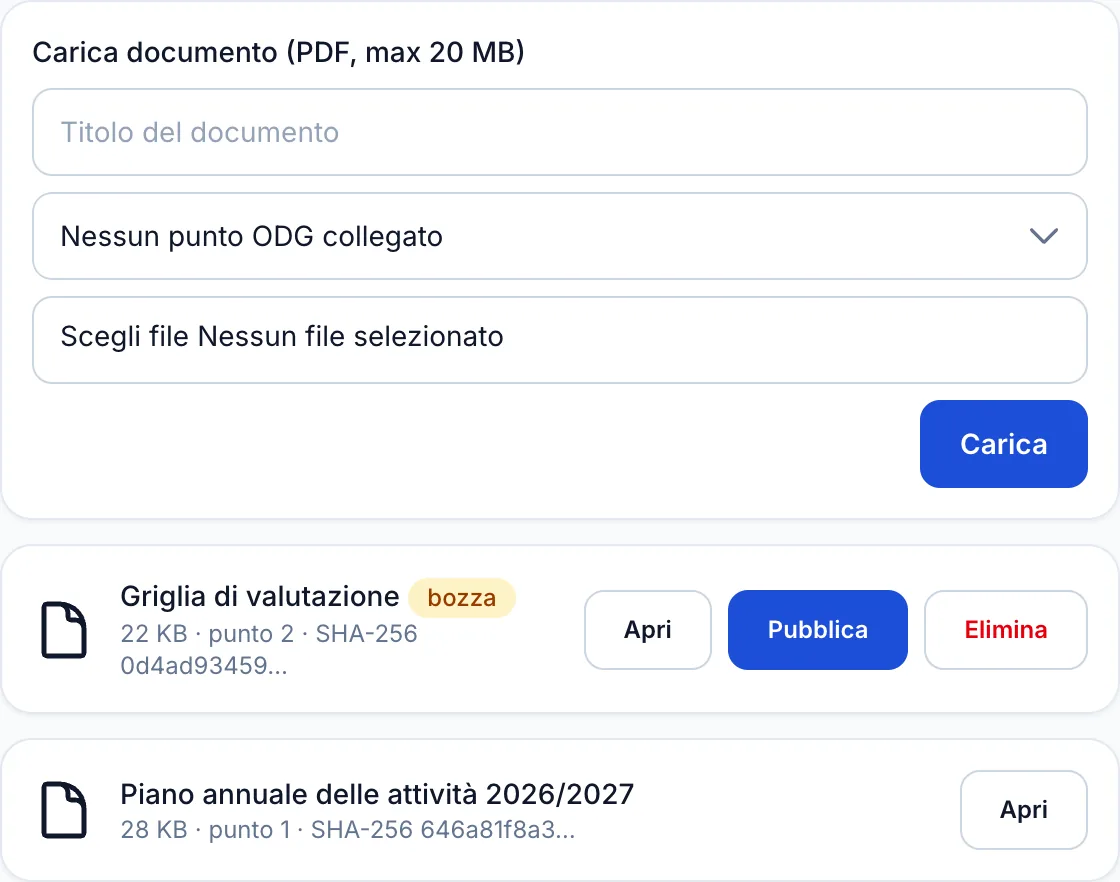
Task: Publish Griglia di valutazione with Pubblica
Action: point(818,630)
